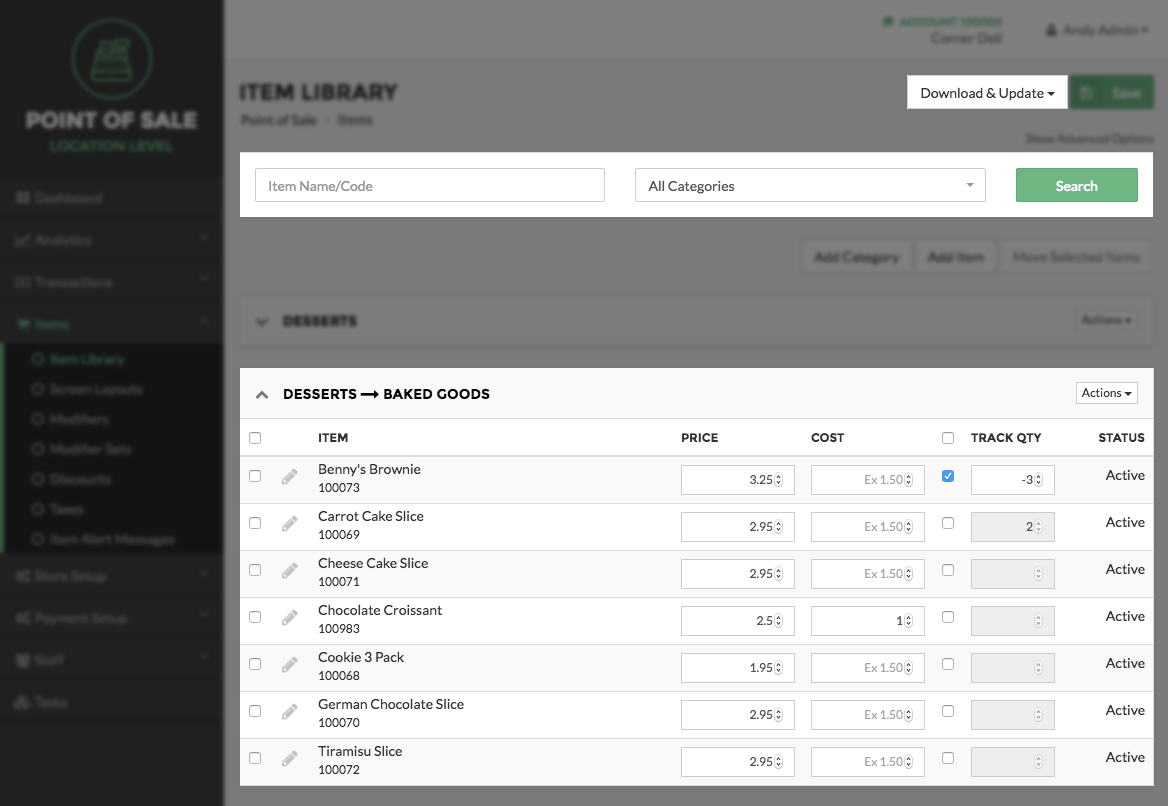Click item code 100073
The image size is (1168, 806).
click(339, 488)
